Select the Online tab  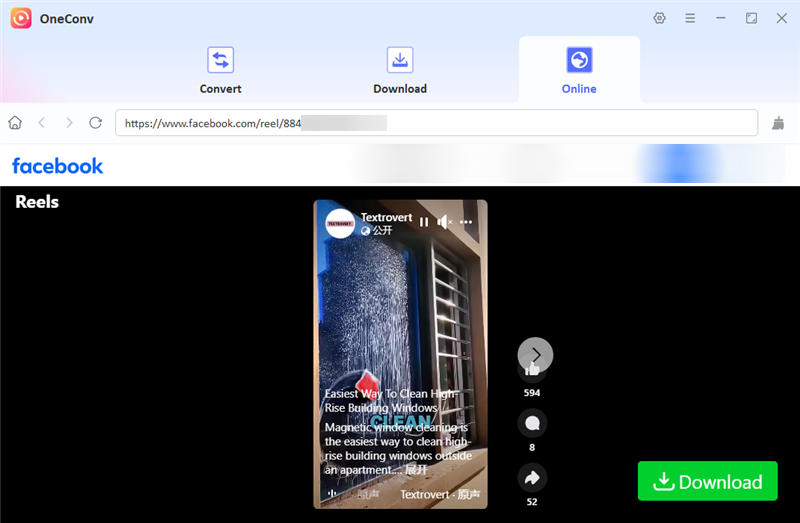pos(579,70)
